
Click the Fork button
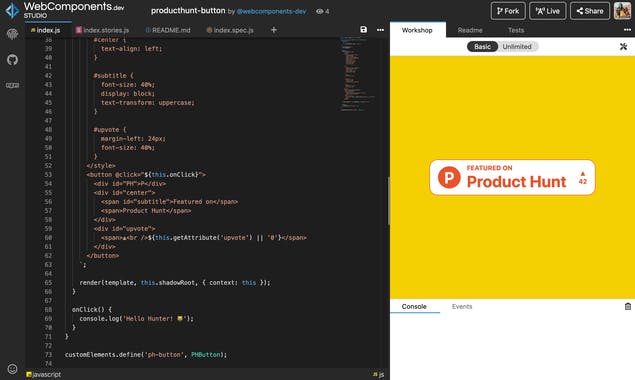tap(508, 11)
